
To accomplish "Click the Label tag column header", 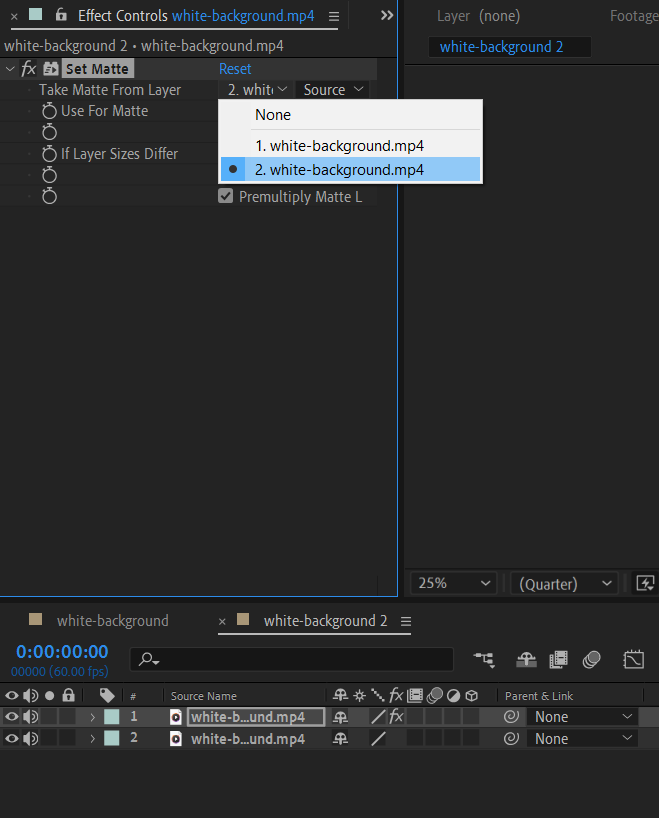I will (x=107, y=695).
